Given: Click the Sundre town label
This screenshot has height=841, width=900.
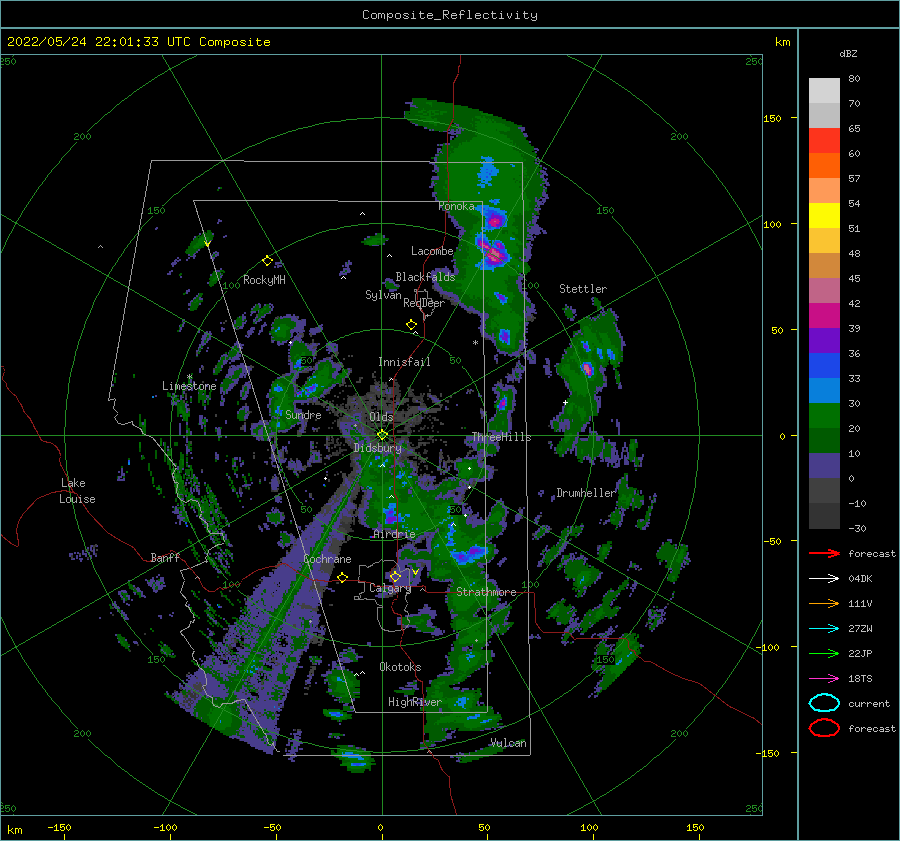Looking at the screenshot, I should point(303,414).
